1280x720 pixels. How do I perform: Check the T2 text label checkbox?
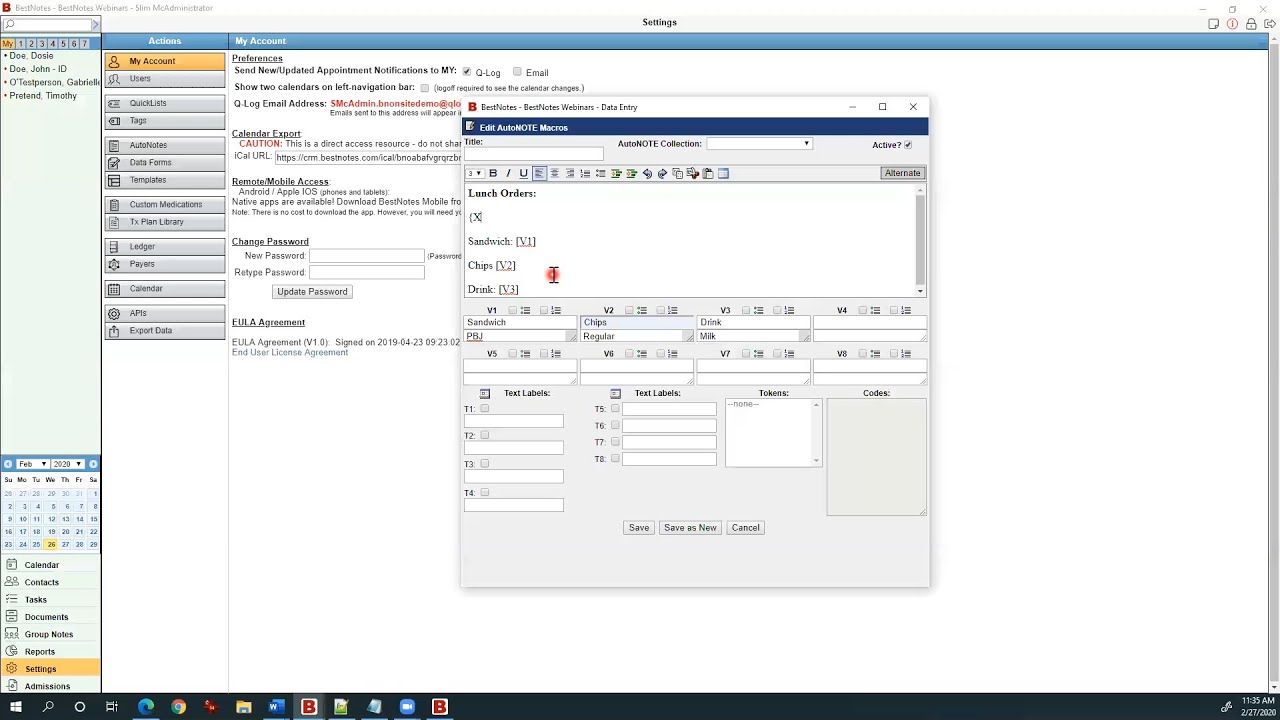pyautogui.click(x=485, y=435)
